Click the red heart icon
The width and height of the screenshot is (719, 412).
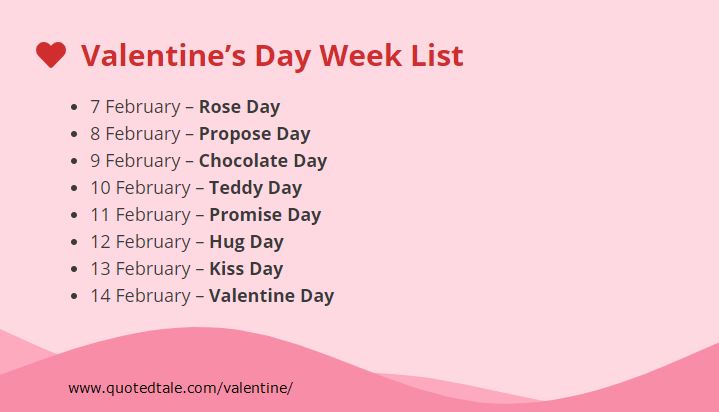pyautogui.click(x=51, y=55)
